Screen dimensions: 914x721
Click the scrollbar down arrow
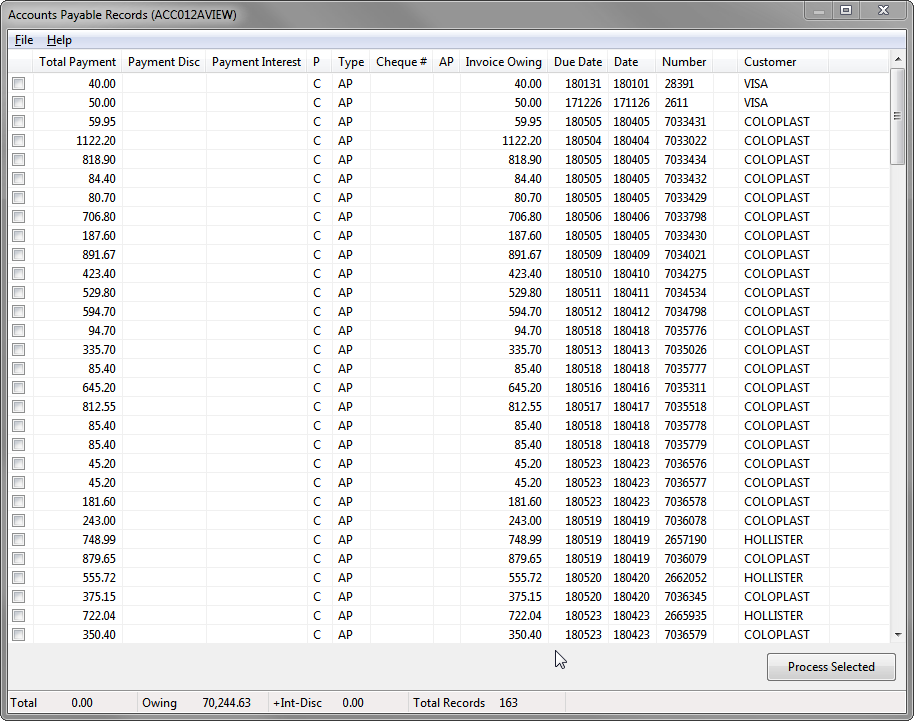(x=898, y=635)
